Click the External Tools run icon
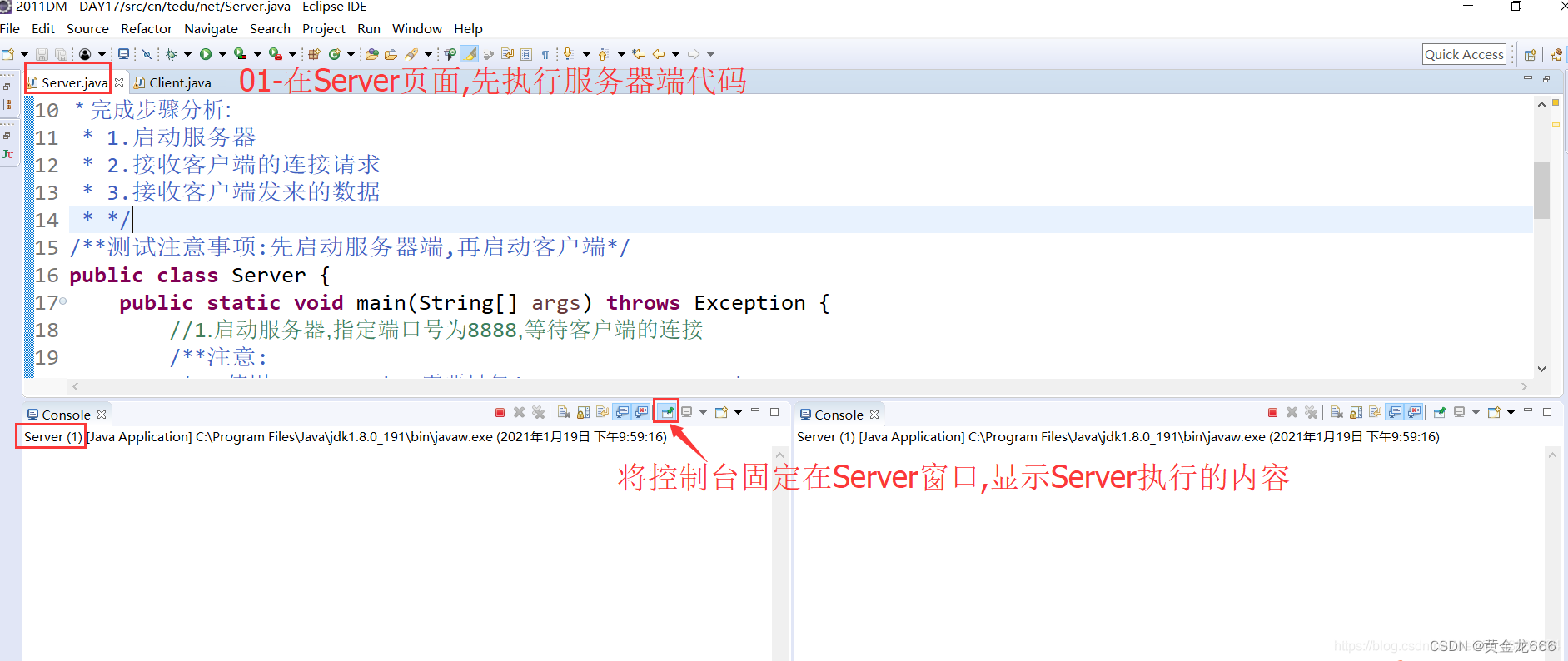The height and width of the screenshot is (661, 1568). [276, 54]
